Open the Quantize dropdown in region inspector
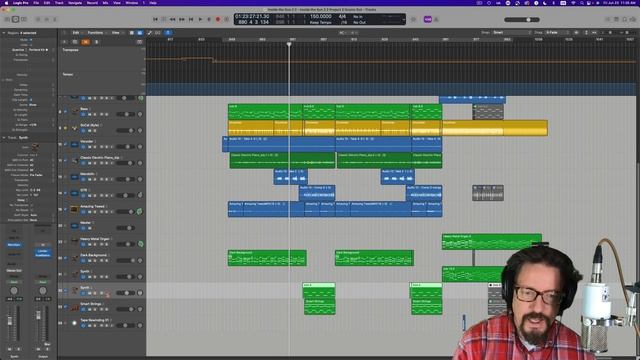640x360 pixels. coord(38,50)
